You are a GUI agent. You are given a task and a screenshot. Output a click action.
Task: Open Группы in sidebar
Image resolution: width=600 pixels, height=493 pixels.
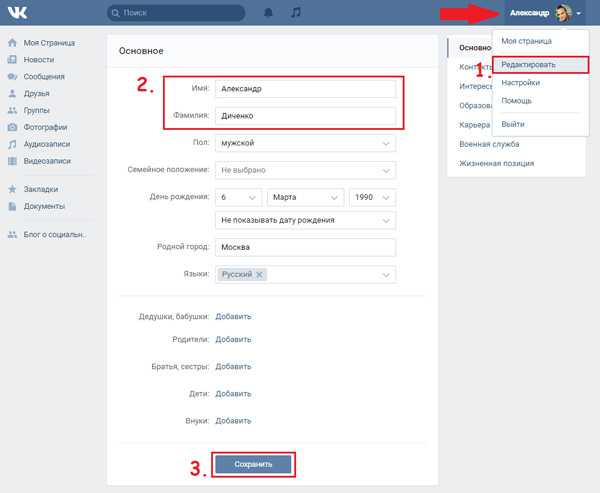pos(36,110)
